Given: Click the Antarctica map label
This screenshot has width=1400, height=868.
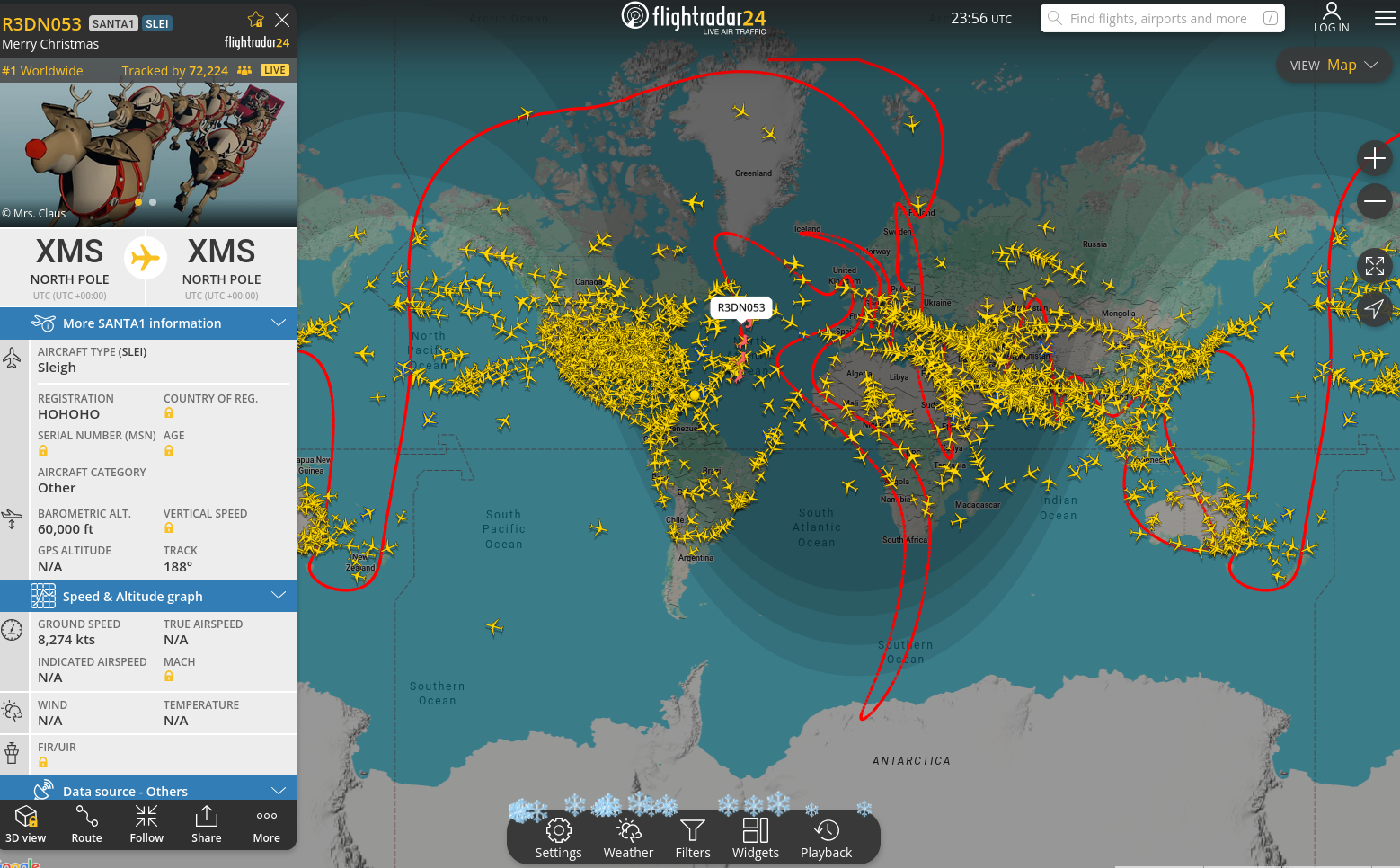Looking at the screenshot, I should [x=911, y=761].
